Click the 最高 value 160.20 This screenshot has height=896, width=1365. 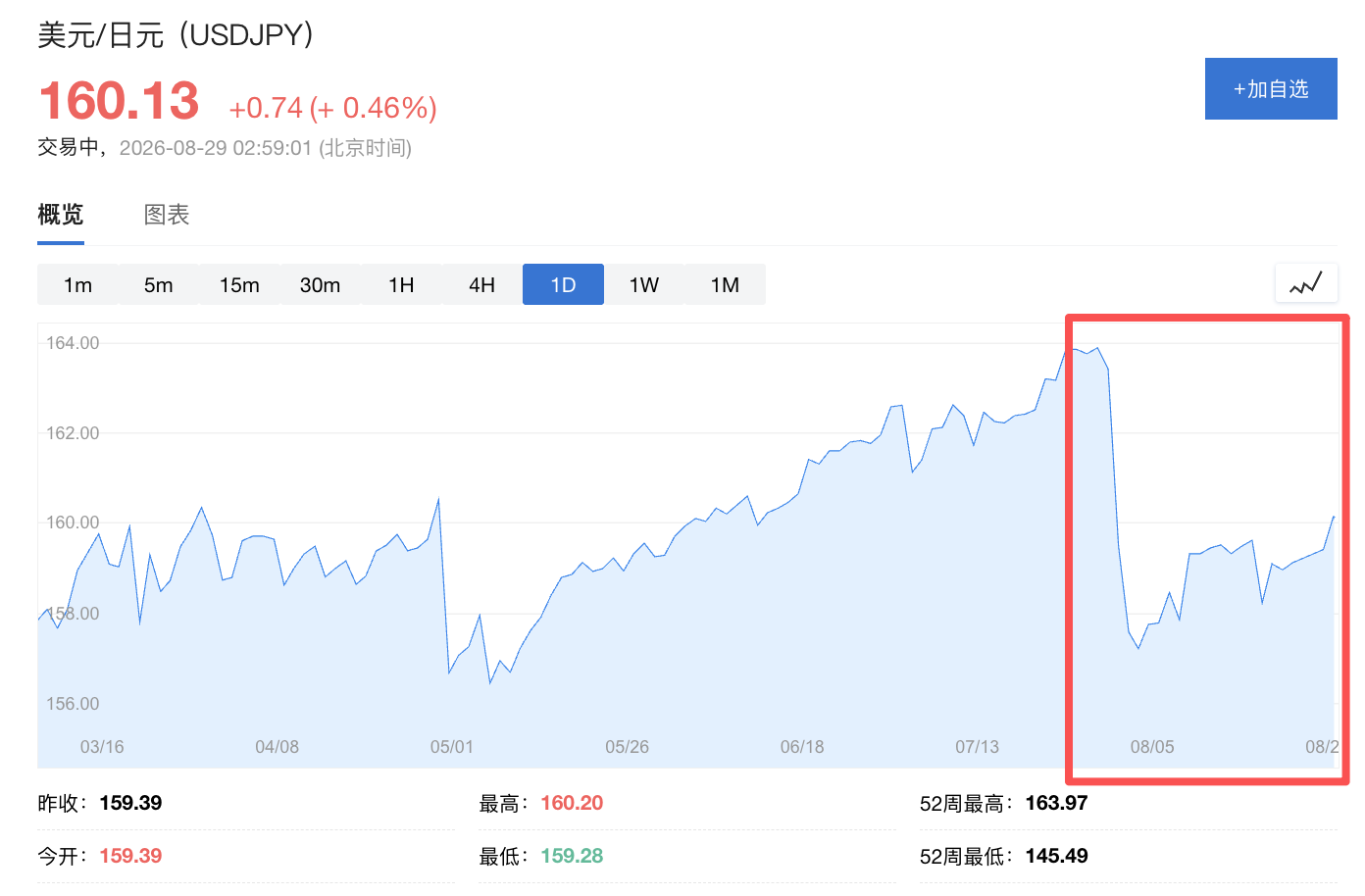(x=572, y=803)
